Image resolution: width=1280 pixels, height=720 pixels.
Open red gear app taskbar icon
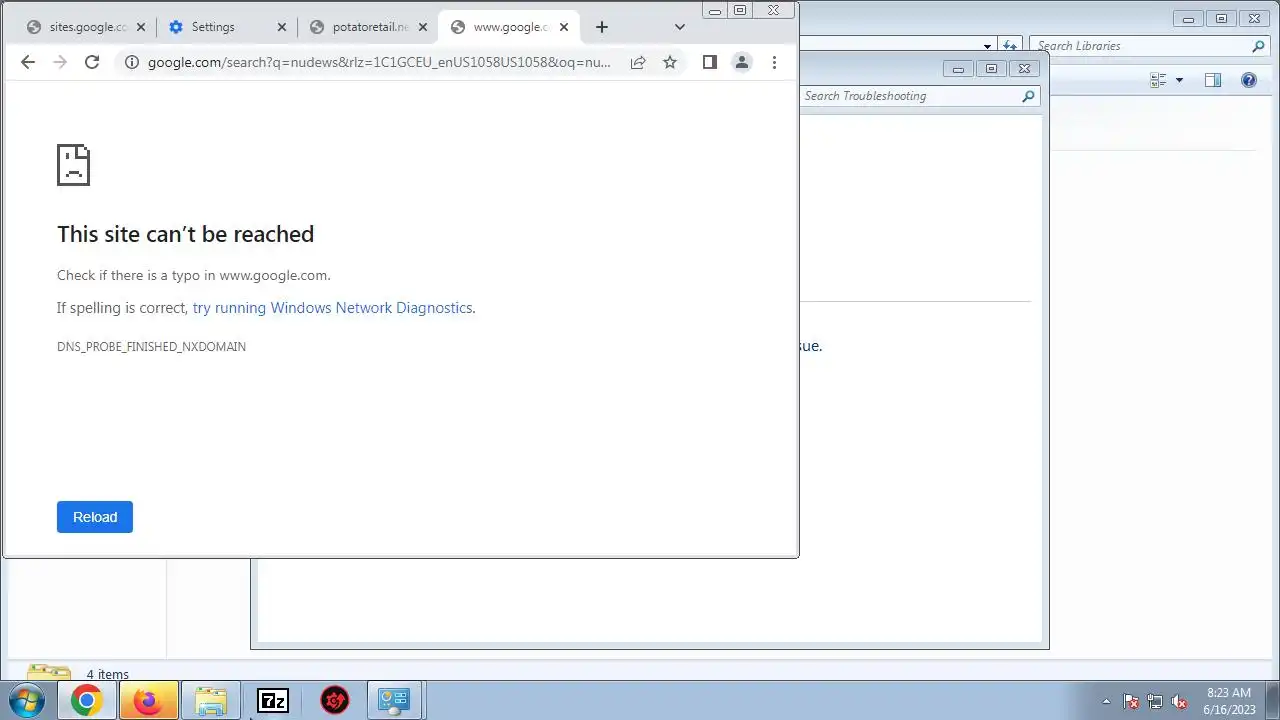click(x=334, y=701)
